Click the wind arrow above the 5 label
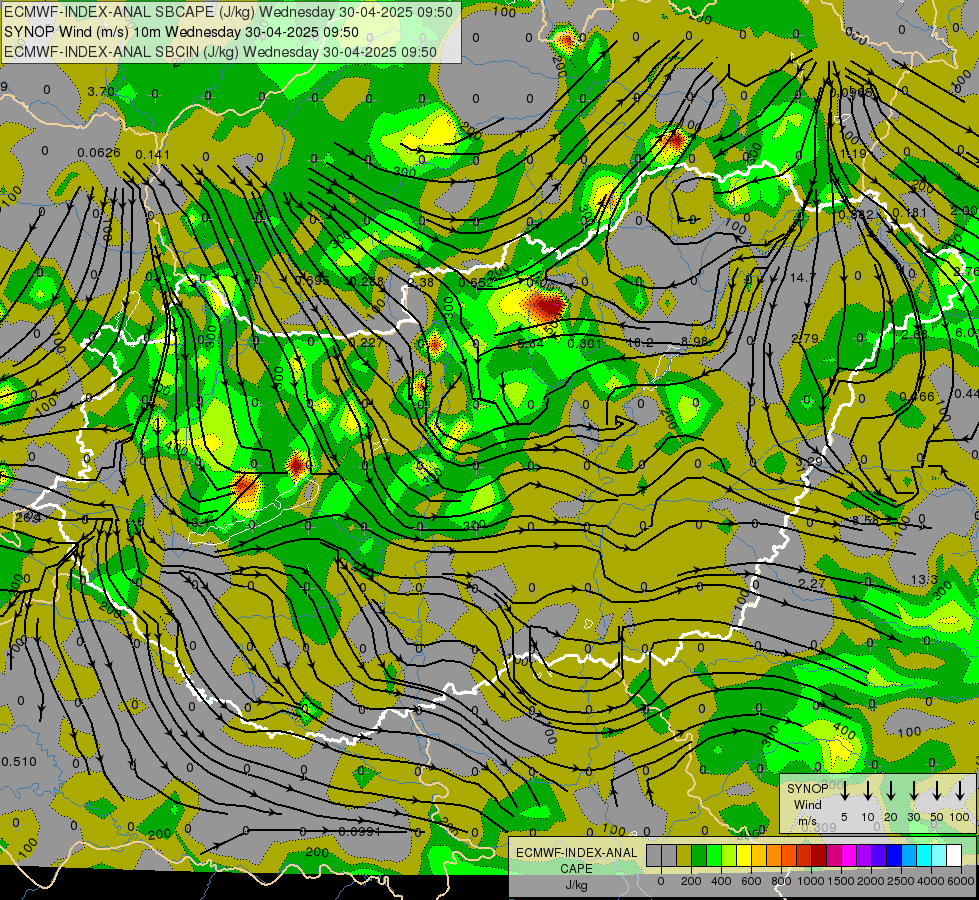The image size is (979, 900). click(x=845, y=791)
